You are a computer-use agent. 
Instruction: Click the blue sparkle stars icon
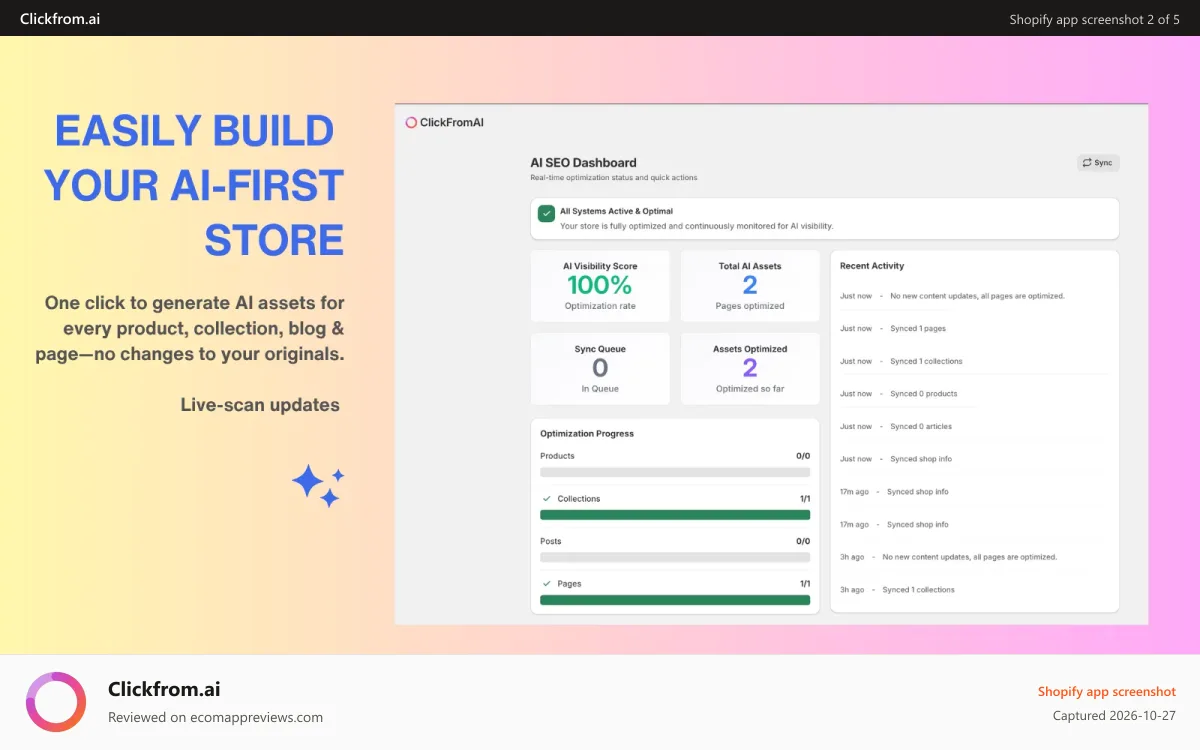click(x=318, y=486)
